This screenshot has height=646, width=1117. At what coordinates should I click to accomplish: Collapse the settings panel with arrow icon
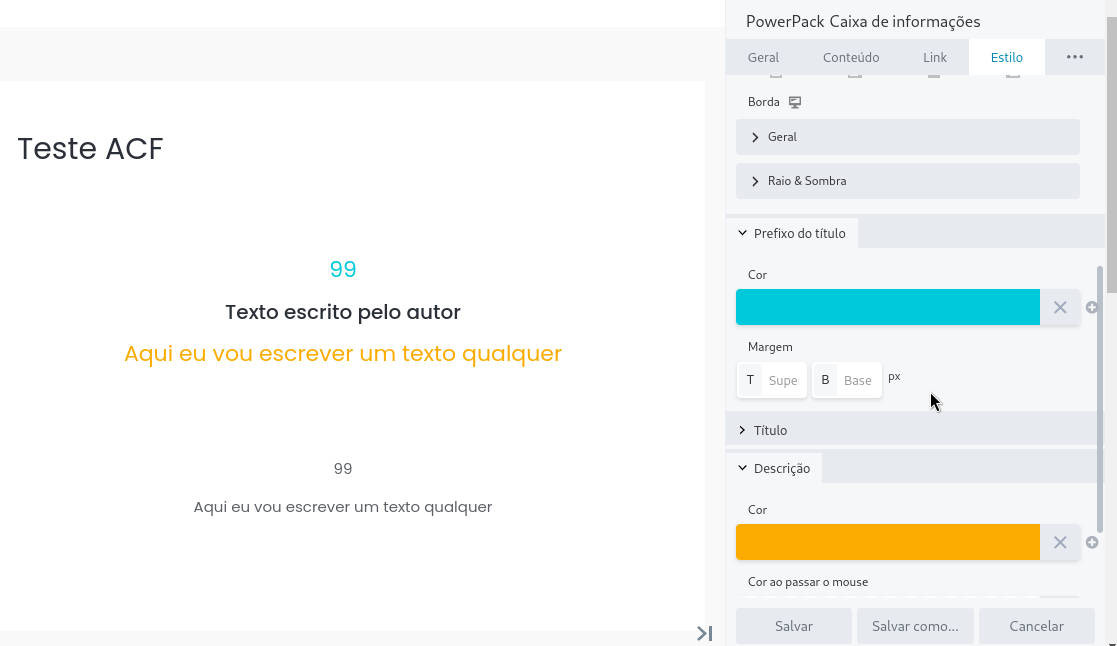704,633
